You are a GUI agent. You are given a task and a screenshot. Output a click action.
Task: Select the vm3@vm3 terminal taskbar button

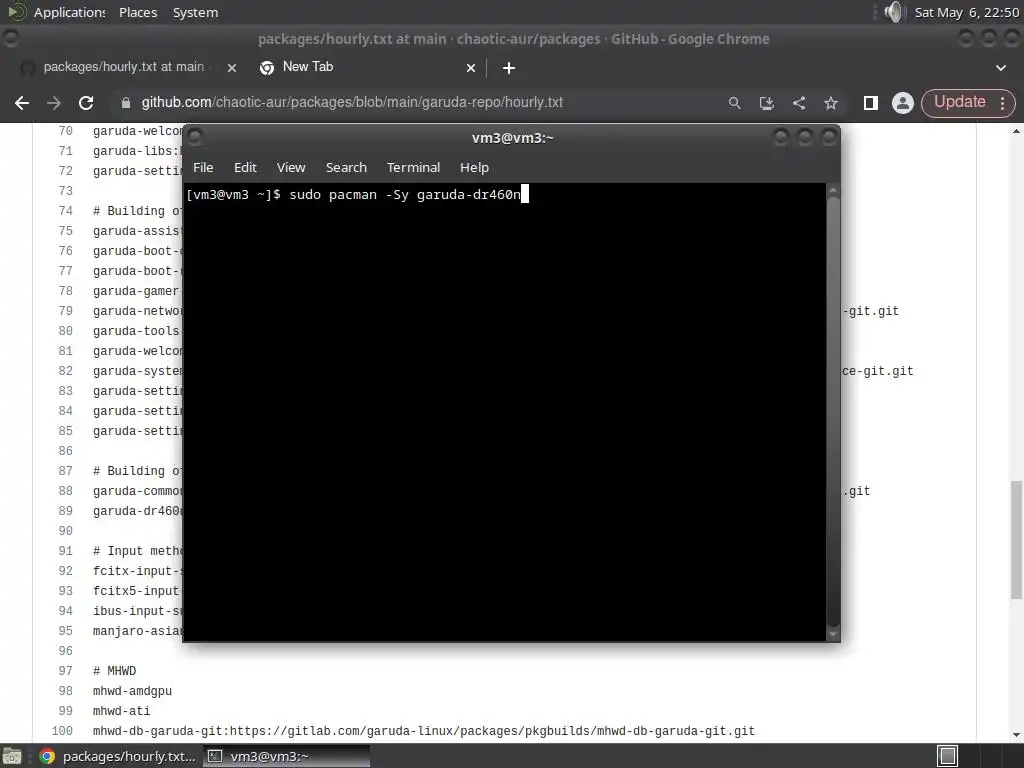point(286,756)
